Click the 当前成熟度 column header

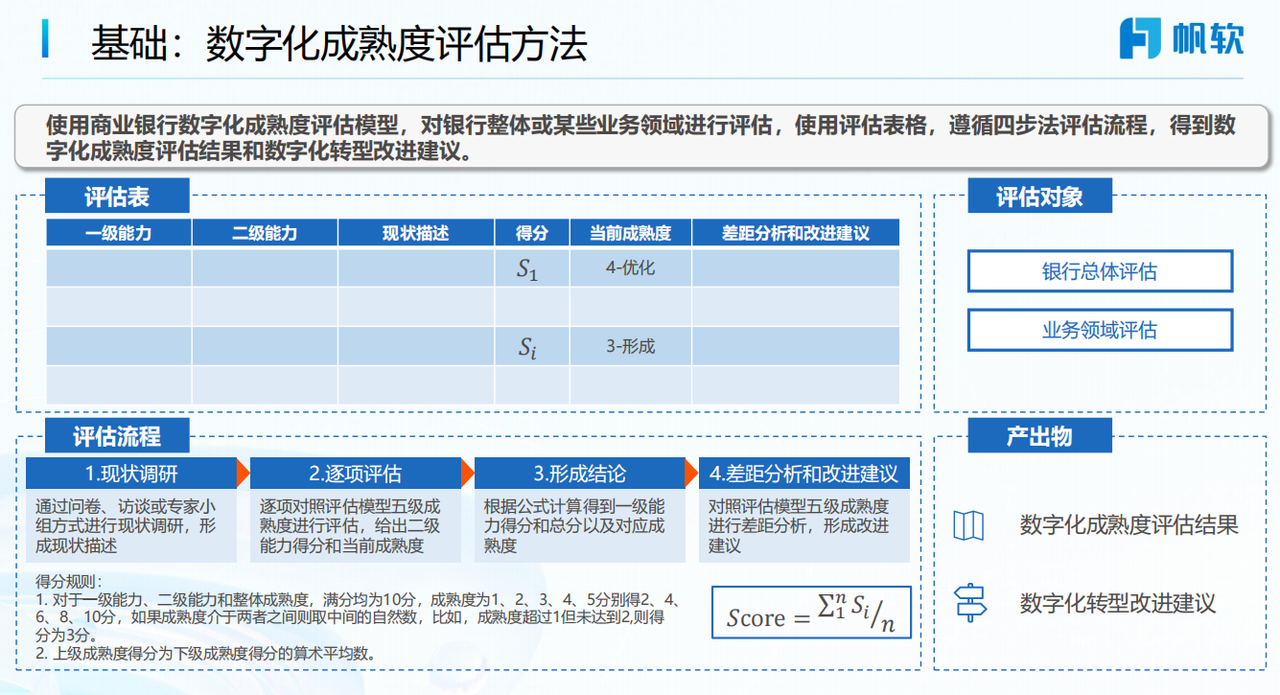click(x=631, y=233)
